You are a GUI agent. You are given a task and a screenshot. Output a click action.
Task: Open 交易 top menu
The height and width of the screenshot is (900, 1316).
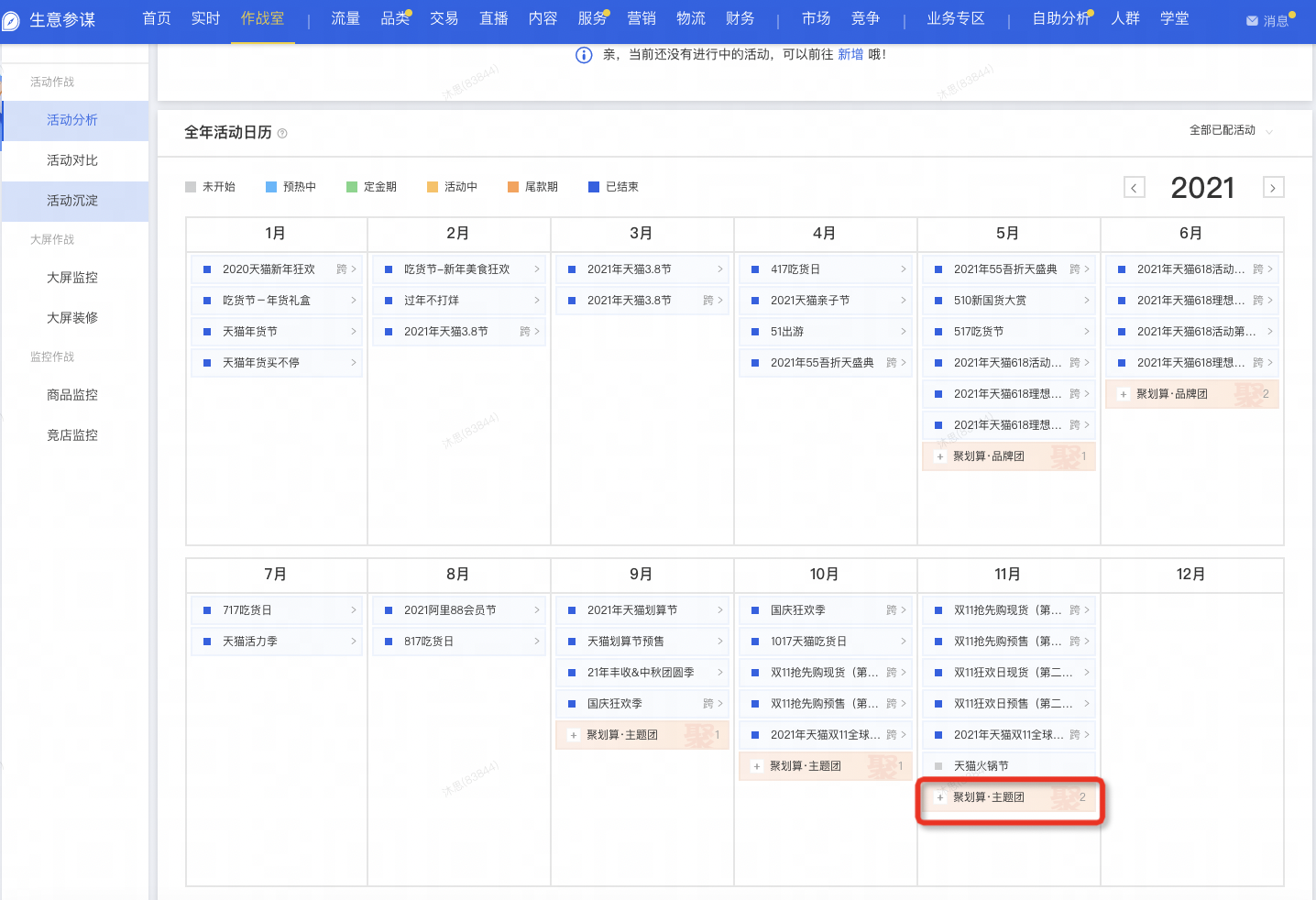tap(444, 18)
